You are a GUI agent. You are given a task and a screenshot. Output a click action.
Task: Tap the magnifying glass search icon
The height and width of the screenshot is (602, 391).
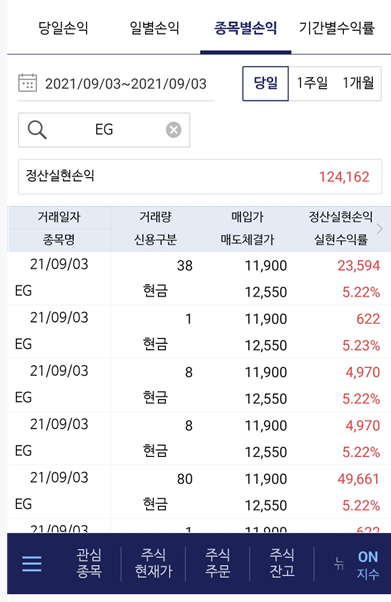click(37, 130)
